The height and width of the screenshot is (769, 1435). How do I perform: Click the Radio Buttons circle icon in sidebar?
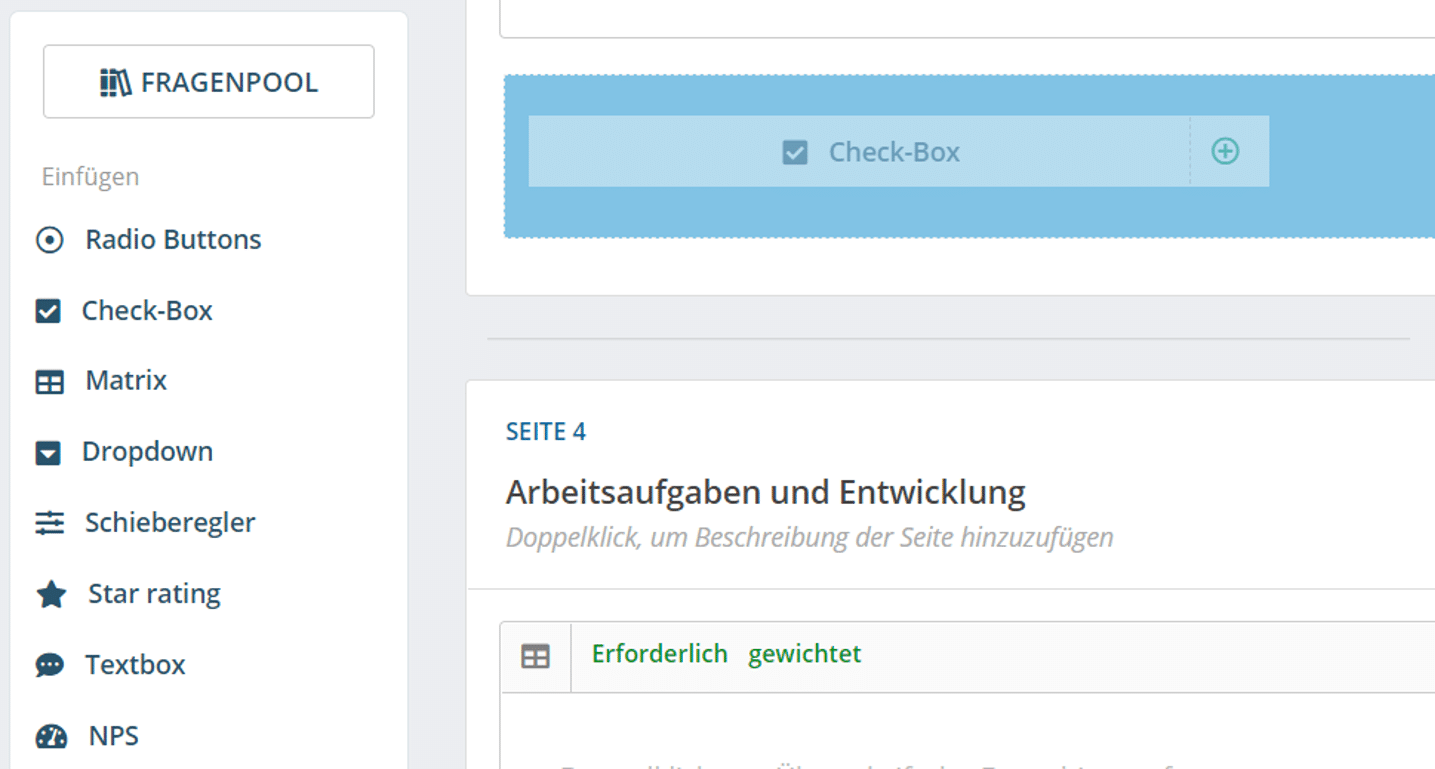(x=49, y=240)
